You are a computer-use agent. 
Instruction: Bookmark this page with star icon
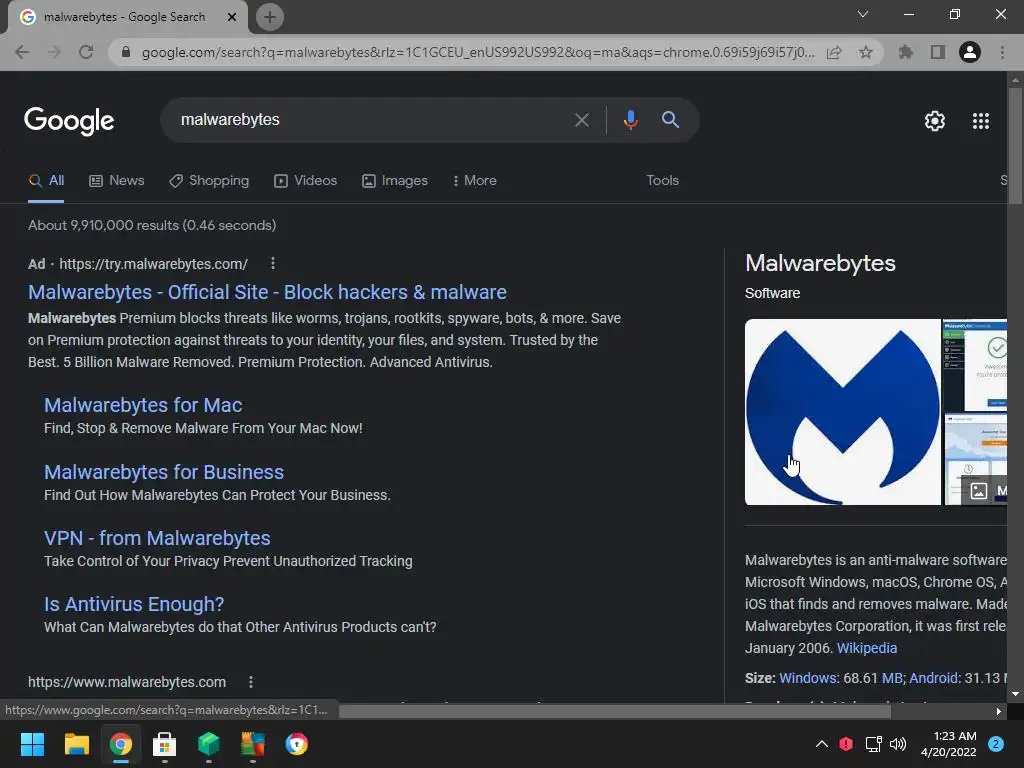point(866,52)
